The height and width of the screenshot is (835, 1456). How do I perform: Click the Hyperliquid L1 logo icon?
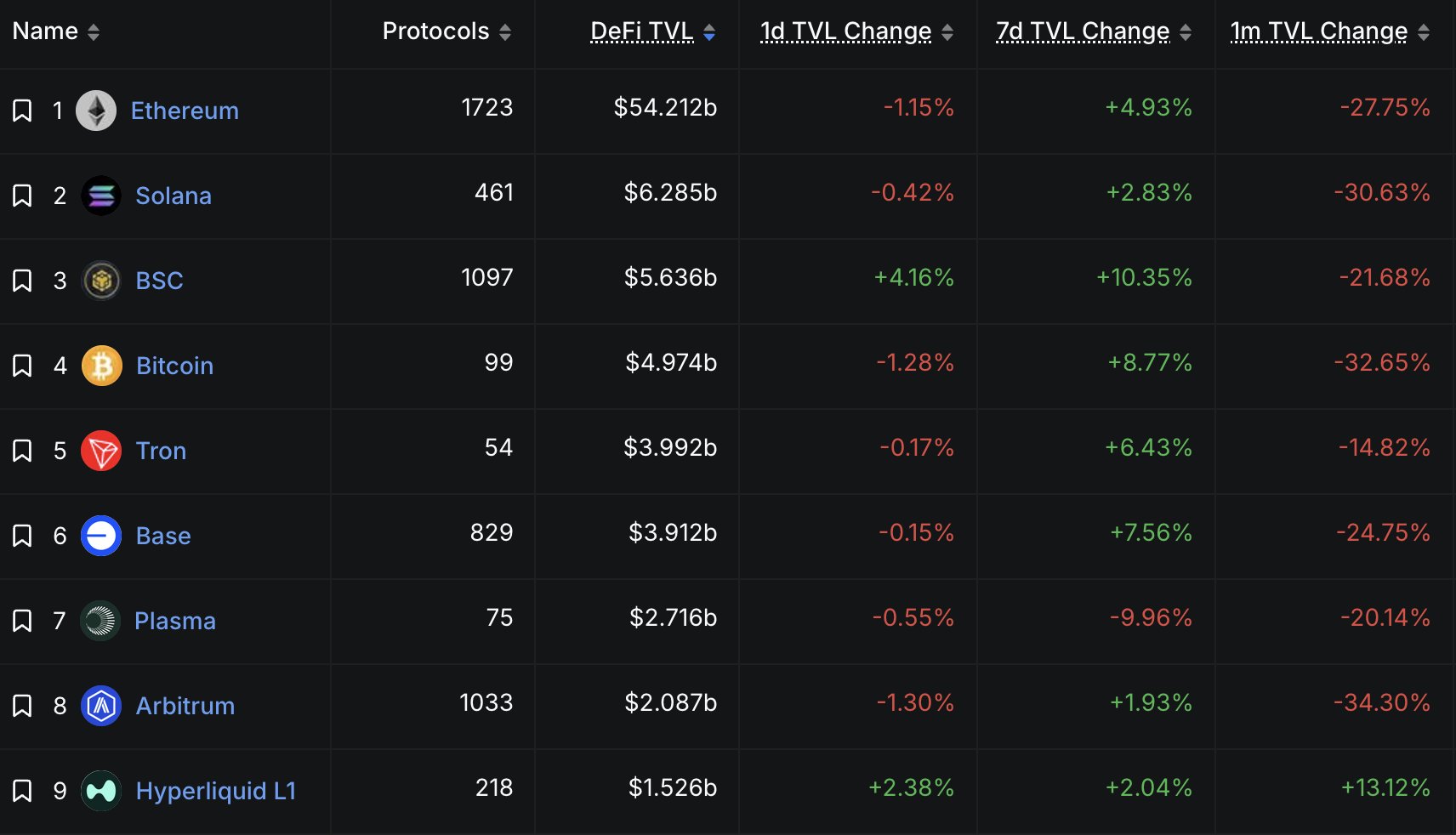point(101,791)
